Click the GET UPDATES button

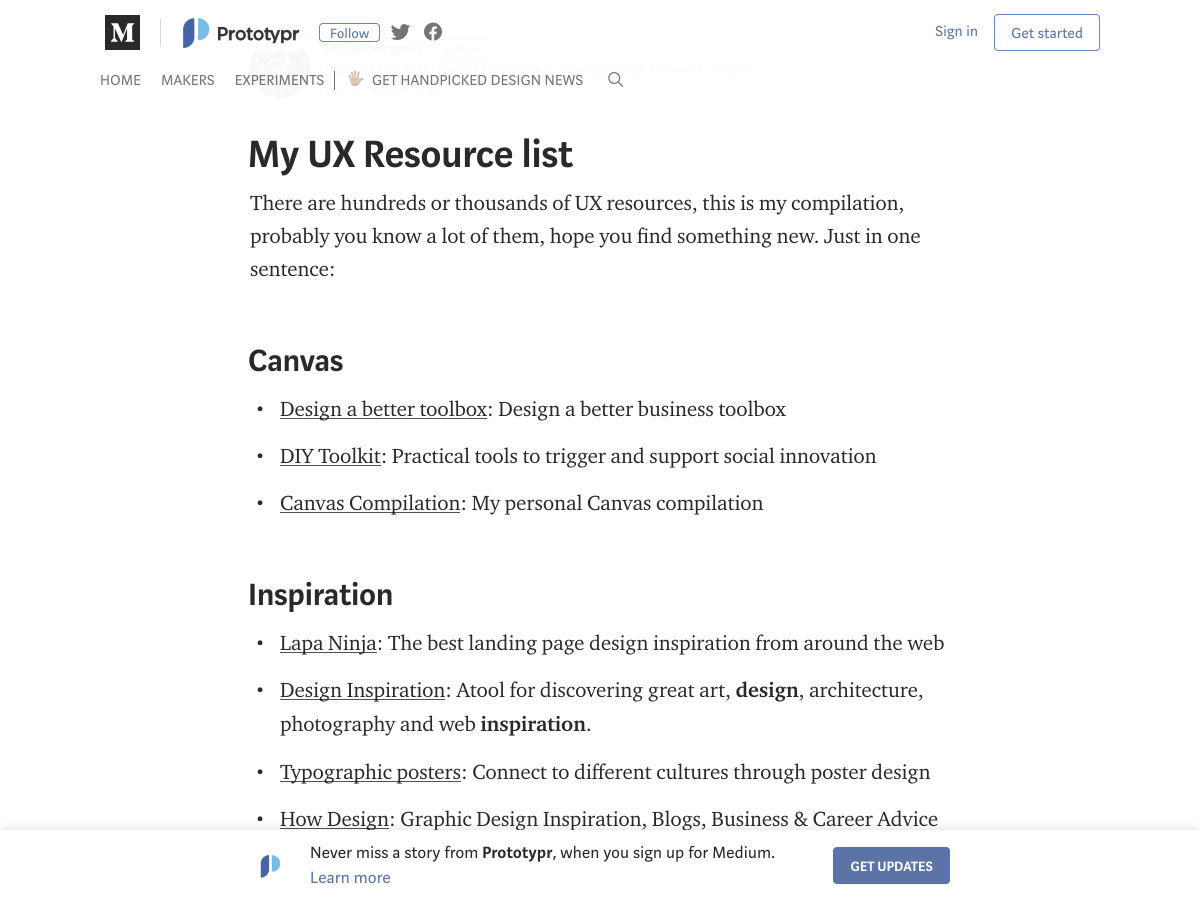891,866
